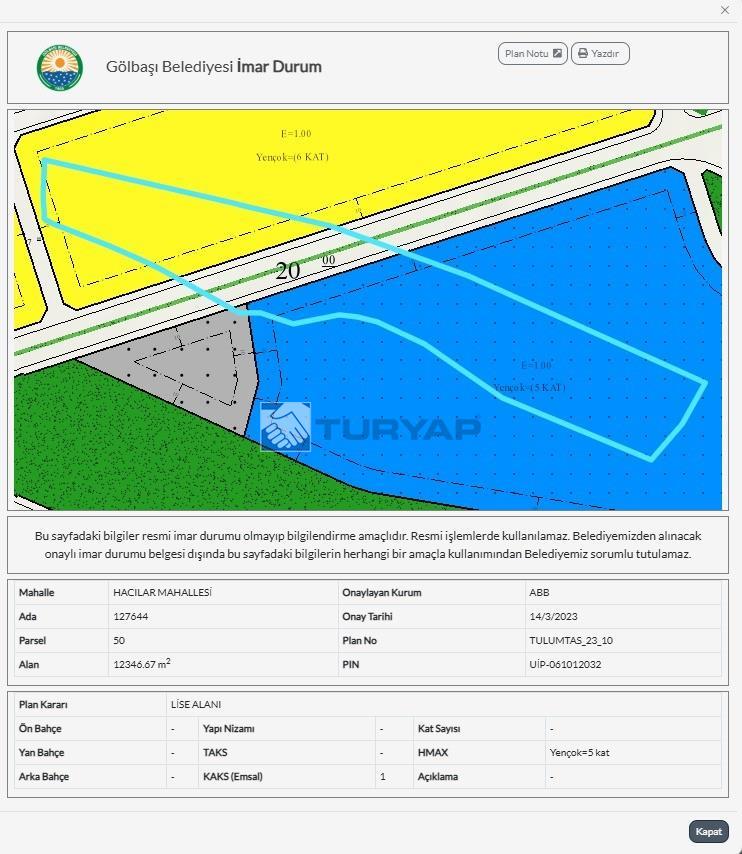Click the Kapat button
This screenshot has height=854, width=742.
click(708, 832)
